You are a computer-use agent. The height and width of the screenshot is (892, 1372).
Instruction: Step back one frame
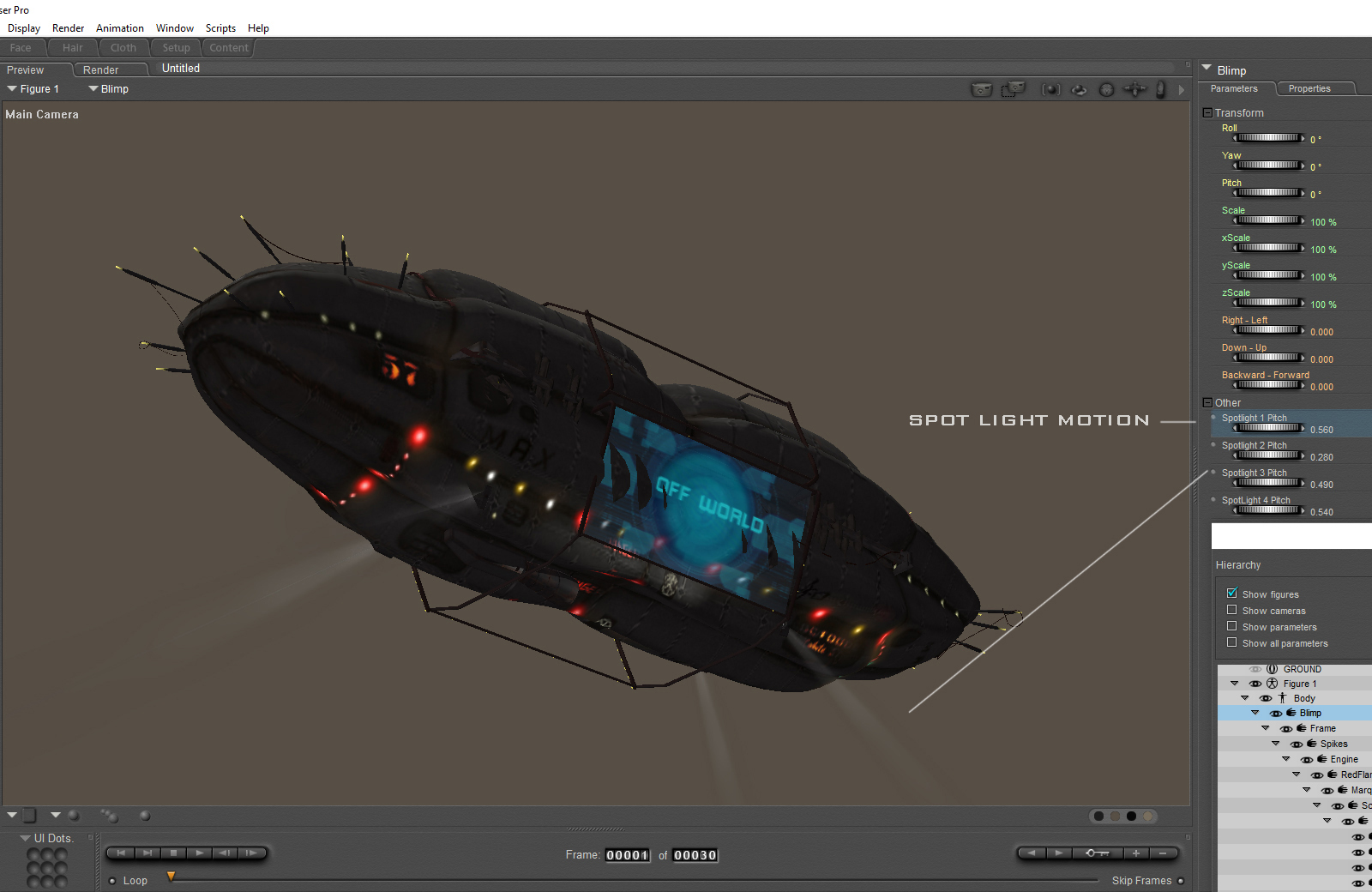pyautogui.click(x=225, y=853)
